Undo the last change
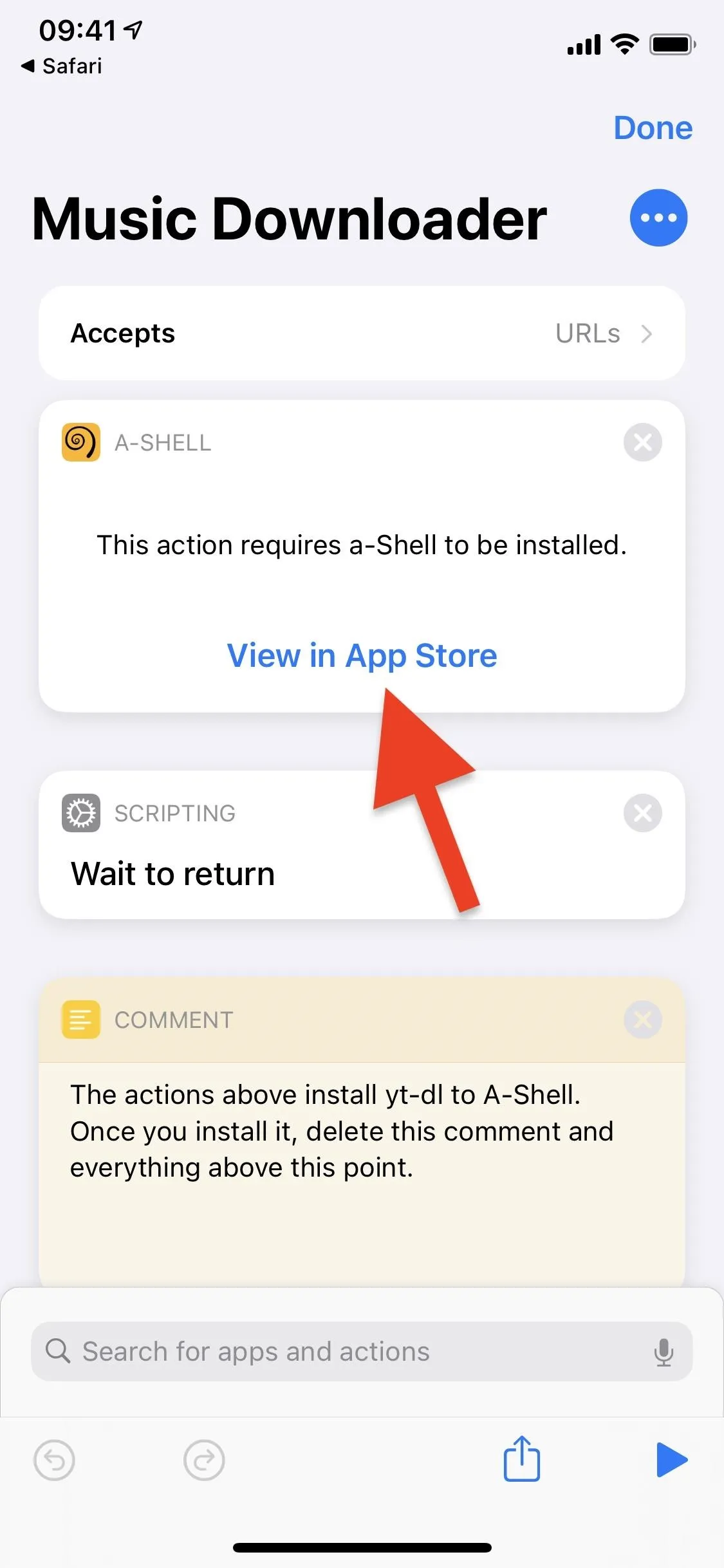This screenshot has width=724, height=1568. 54,1460
